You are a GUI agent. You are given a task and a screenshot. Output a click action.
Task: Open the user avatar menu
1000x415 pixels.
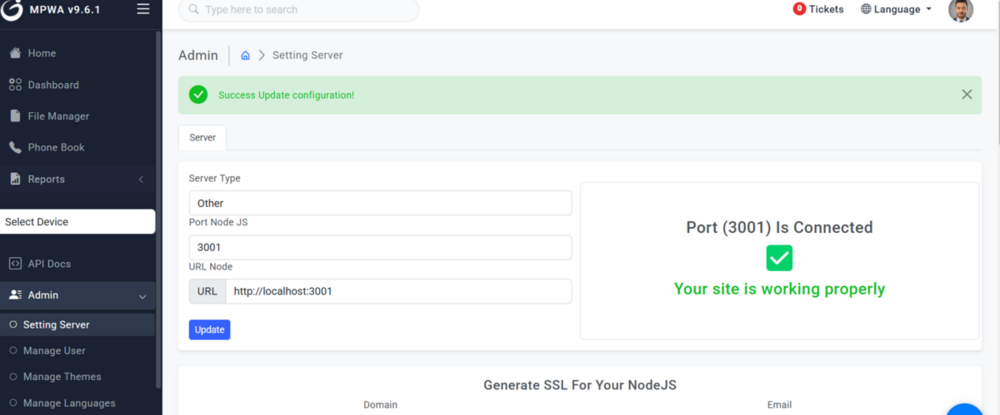coord(960,10)
